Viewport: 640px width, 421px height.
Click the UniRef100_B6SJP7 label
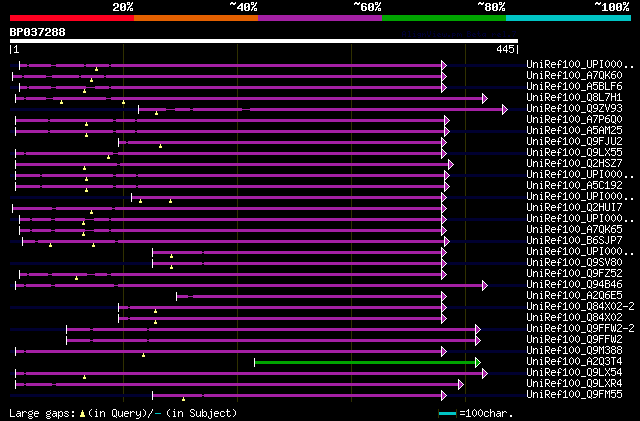tap(574, 241)
